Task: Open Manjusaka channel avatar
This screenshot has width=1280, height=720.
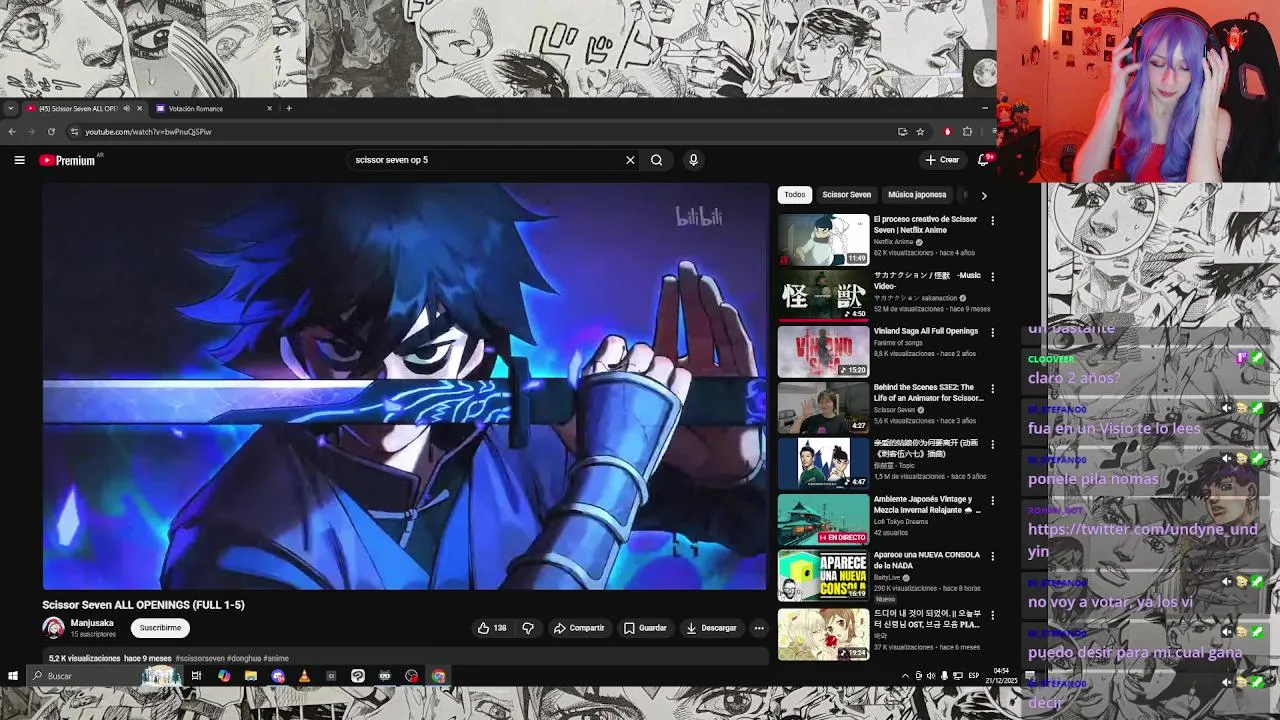Action: click(53, 628)
